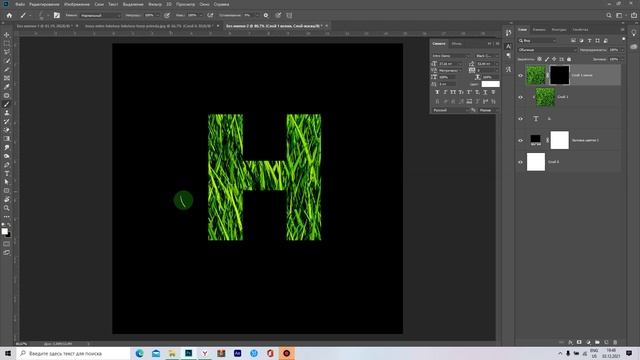Select the Hand tool

[x=7, y=200]
